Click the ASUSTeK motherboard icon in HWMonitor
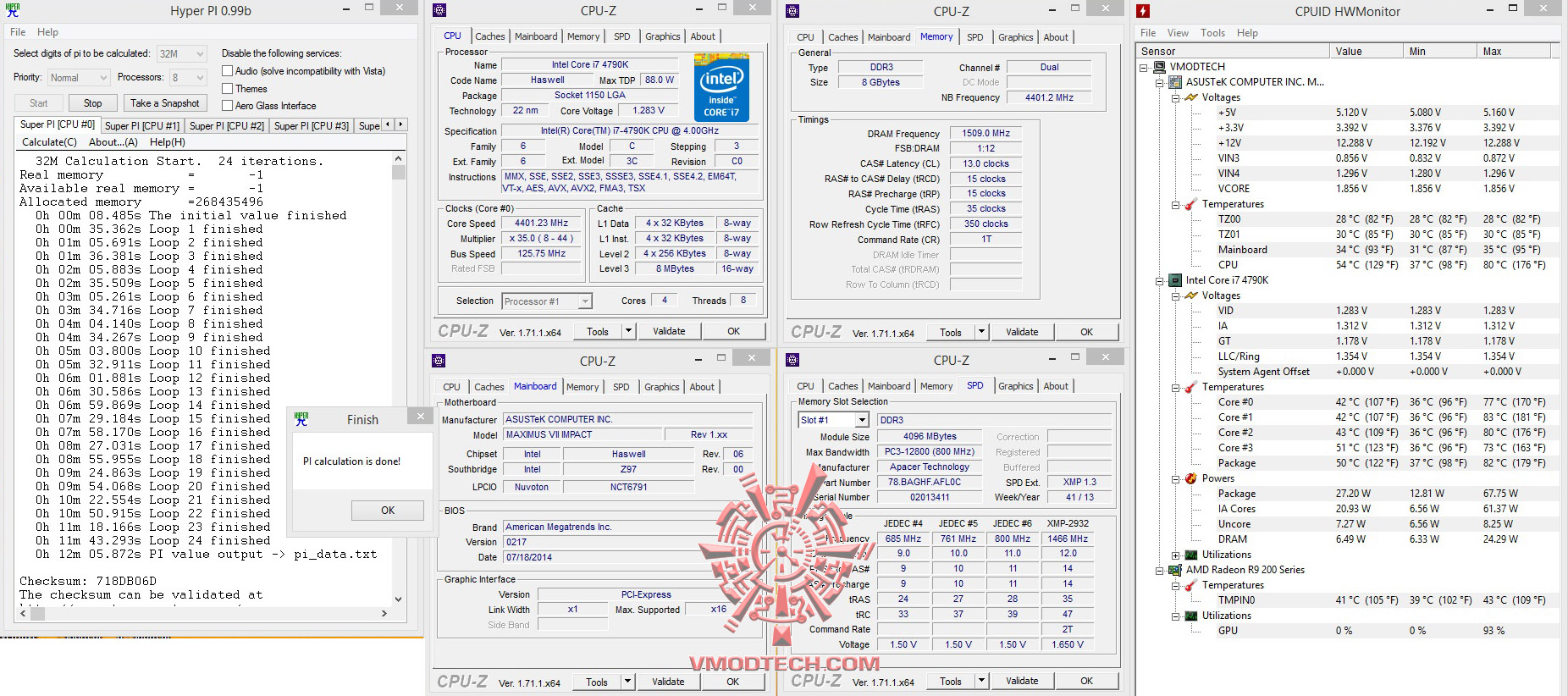Screen dimensions: 1568x696 (x=1175, y=82)
